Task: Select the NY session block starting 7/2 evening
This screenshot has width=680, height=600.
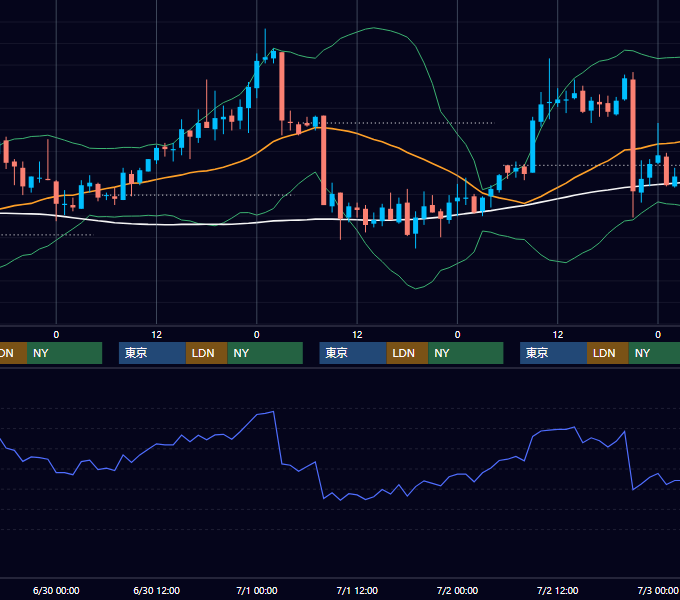Action: point(654,353)
